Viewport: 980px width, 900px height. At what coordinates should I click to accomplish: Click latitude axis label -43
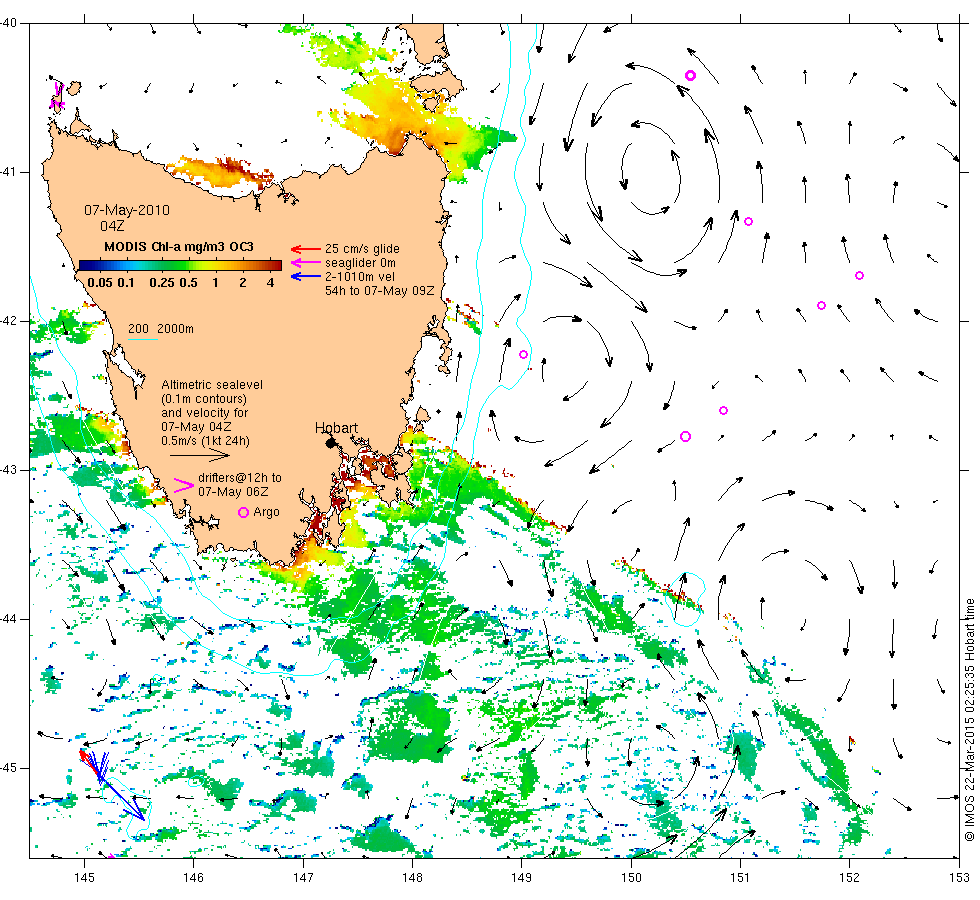(x=9, y=470)
